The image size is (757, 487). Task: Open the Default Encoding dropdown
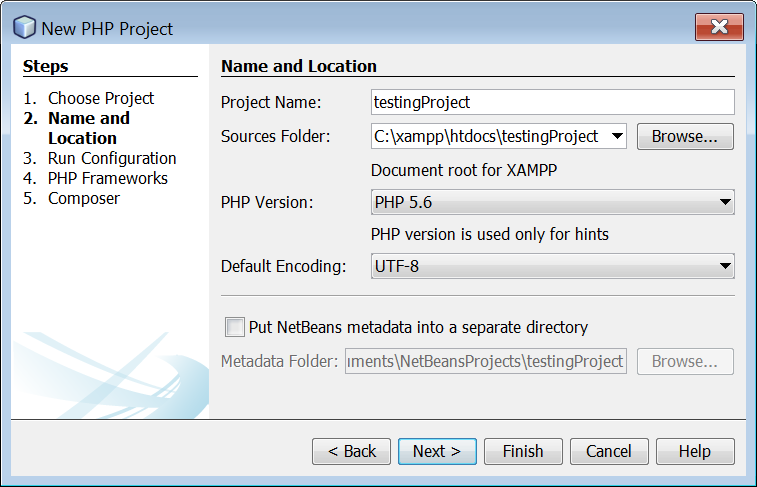pos(553,266)
